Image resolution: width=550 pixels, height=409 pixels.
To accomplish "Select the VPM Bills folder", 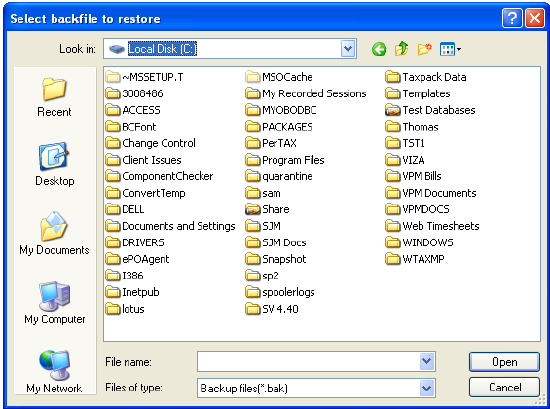I will coord(414,176).
